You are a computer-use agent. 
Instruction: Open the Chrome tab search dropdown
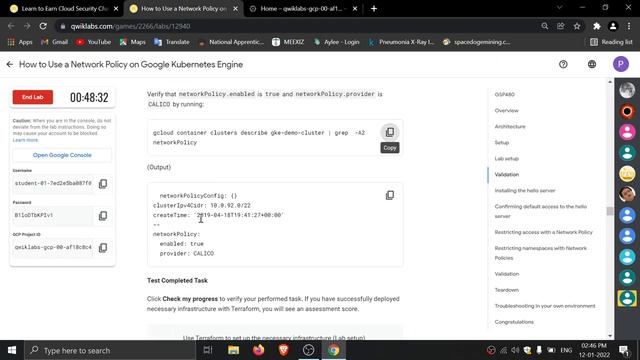[x=559, y=7]
